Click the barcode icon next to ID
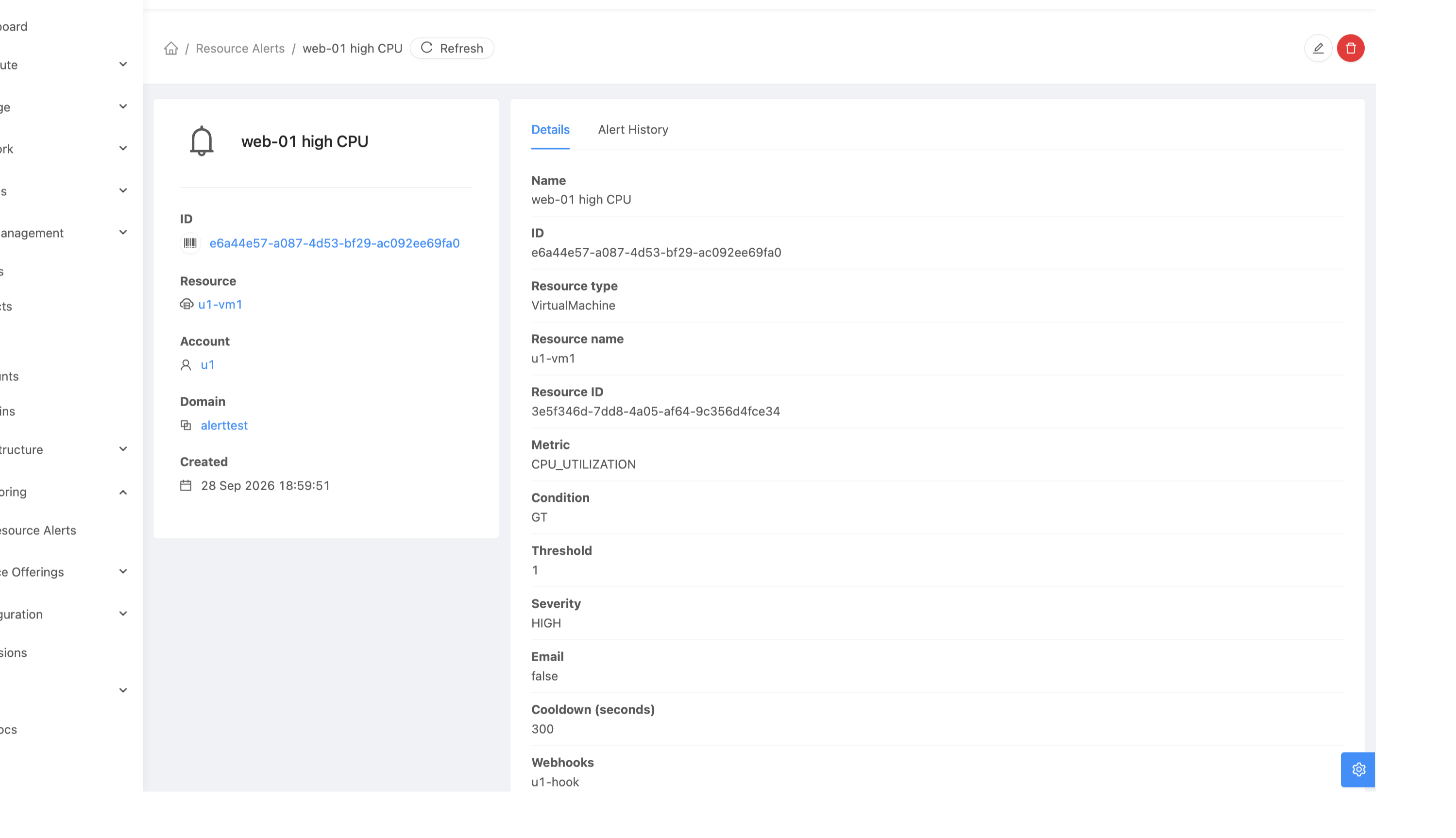 click(x=190, y=243)
